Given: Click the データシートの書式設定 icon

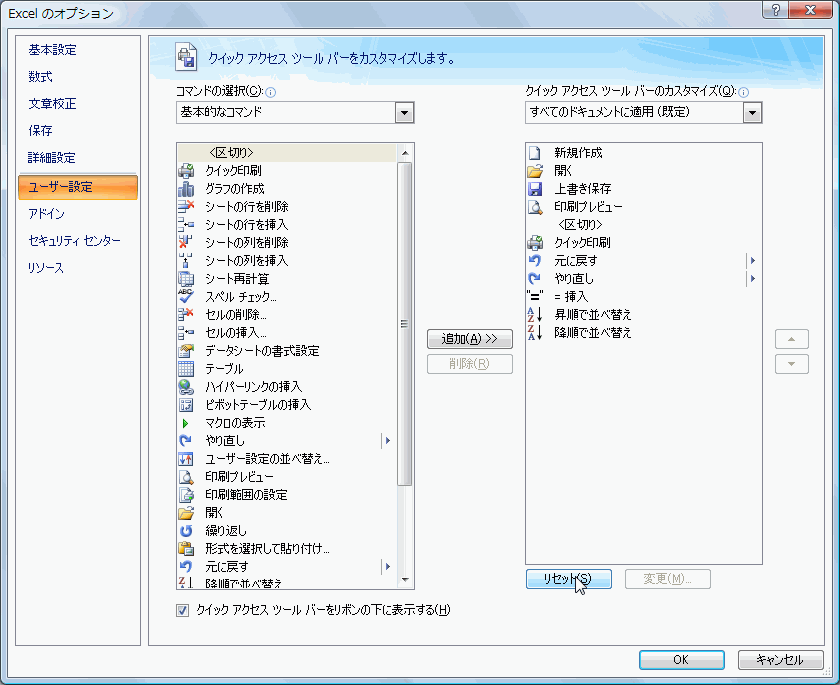Looking at the screenshot, I should 186,351.
